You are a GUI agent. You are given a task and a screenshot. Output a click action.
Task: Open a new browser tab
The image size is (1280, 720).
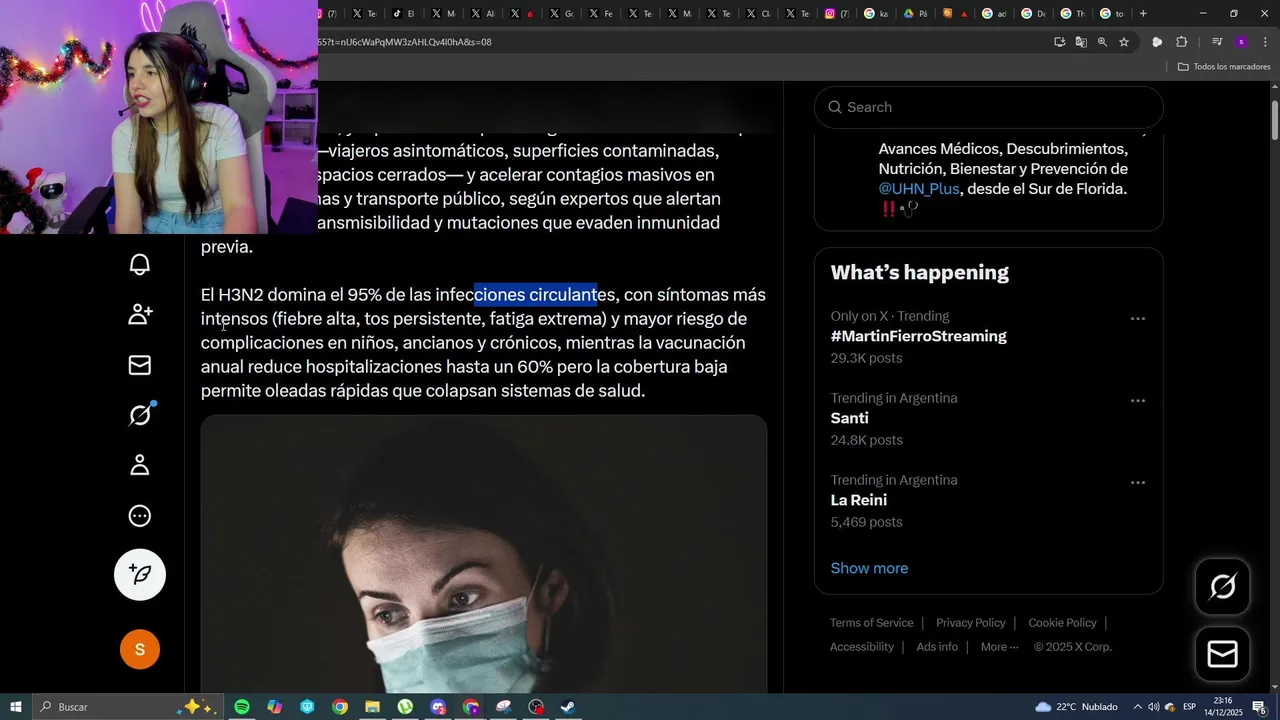(x=1143, y=13)
